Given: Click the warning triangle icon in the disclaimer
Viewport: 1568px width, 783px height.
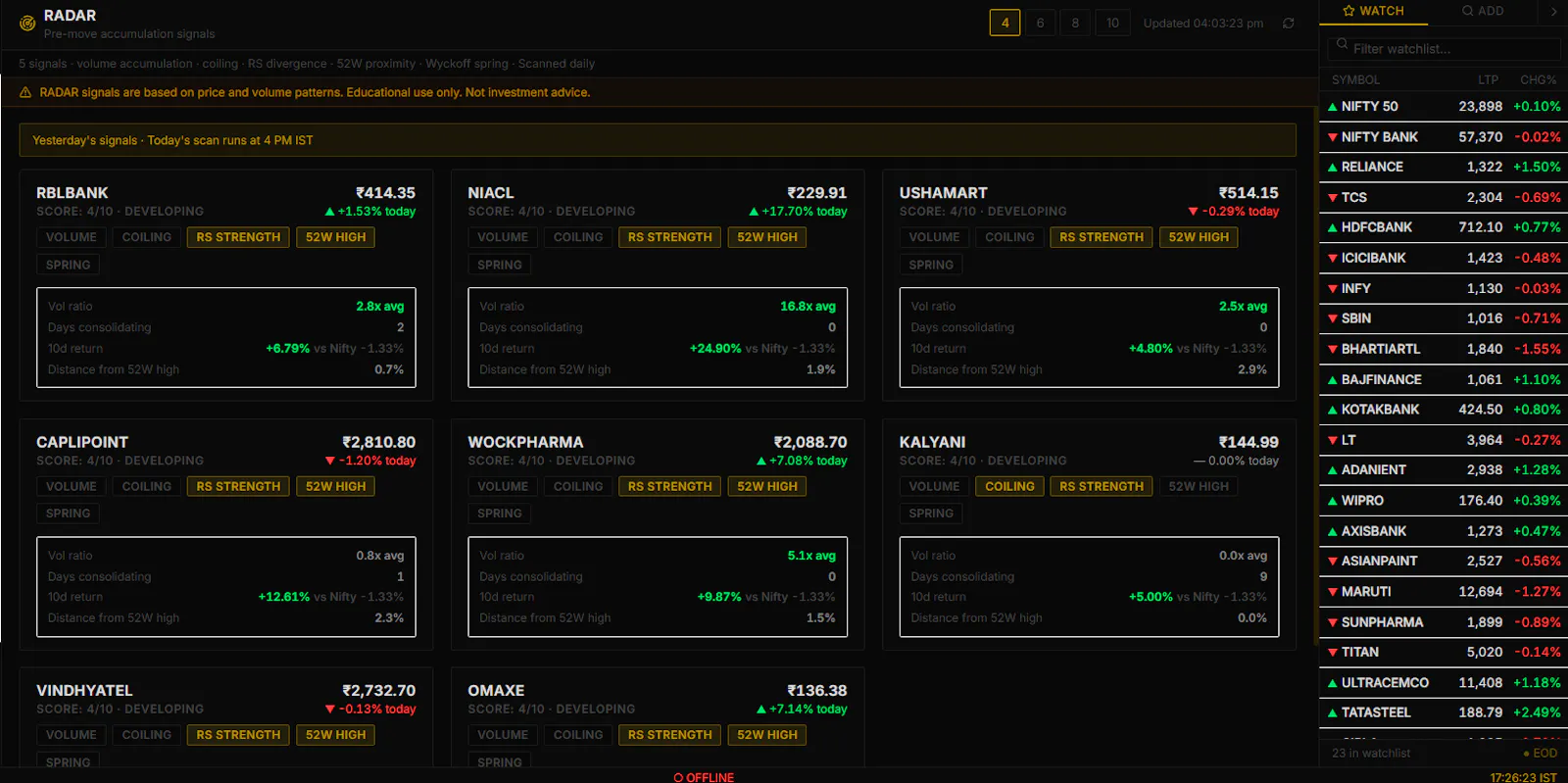Looking at the screenshot, I should [25, 92].
